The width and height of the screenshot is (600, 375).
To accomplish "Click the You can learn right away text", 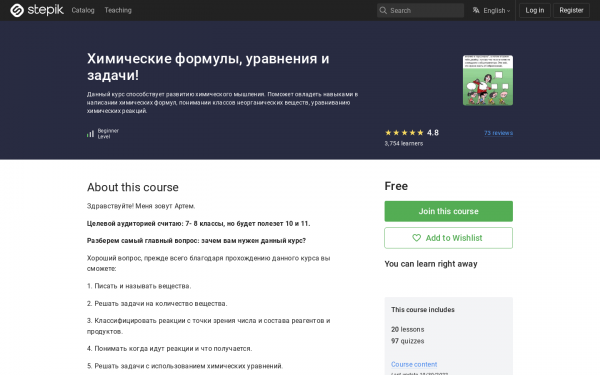I will [x=431, y=264].
